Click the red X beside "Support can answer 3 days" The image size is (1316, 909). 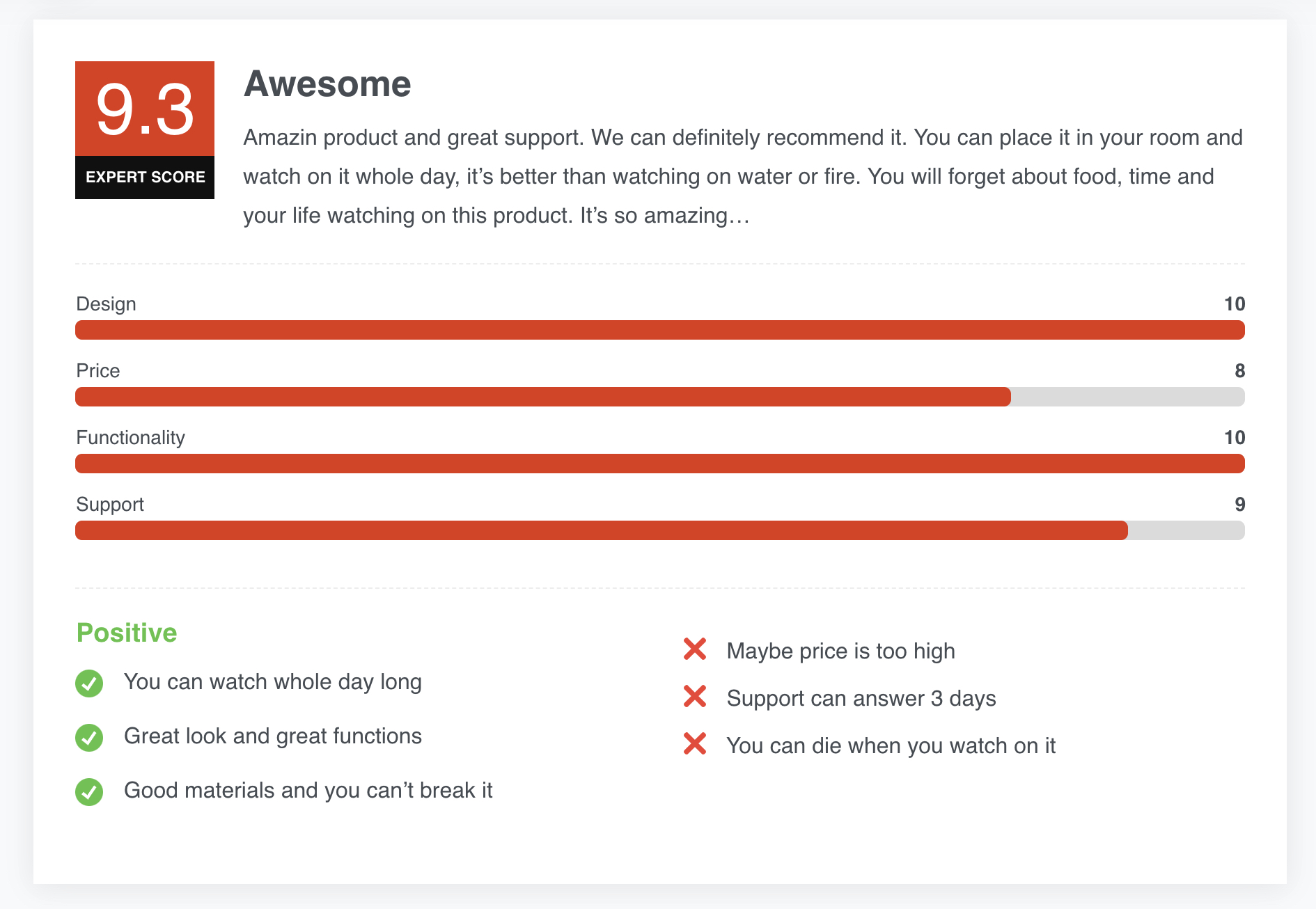(x=695, y=697)
